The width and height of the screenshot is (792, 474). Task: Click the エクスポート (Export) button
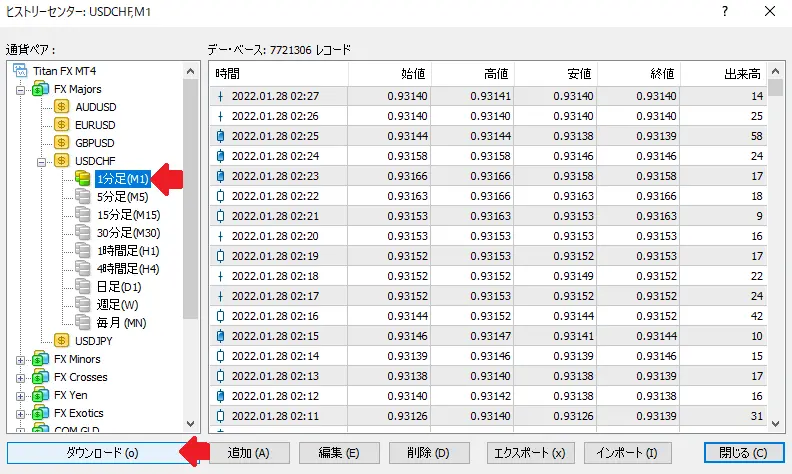pyautogui.click(x=530, y=453)
